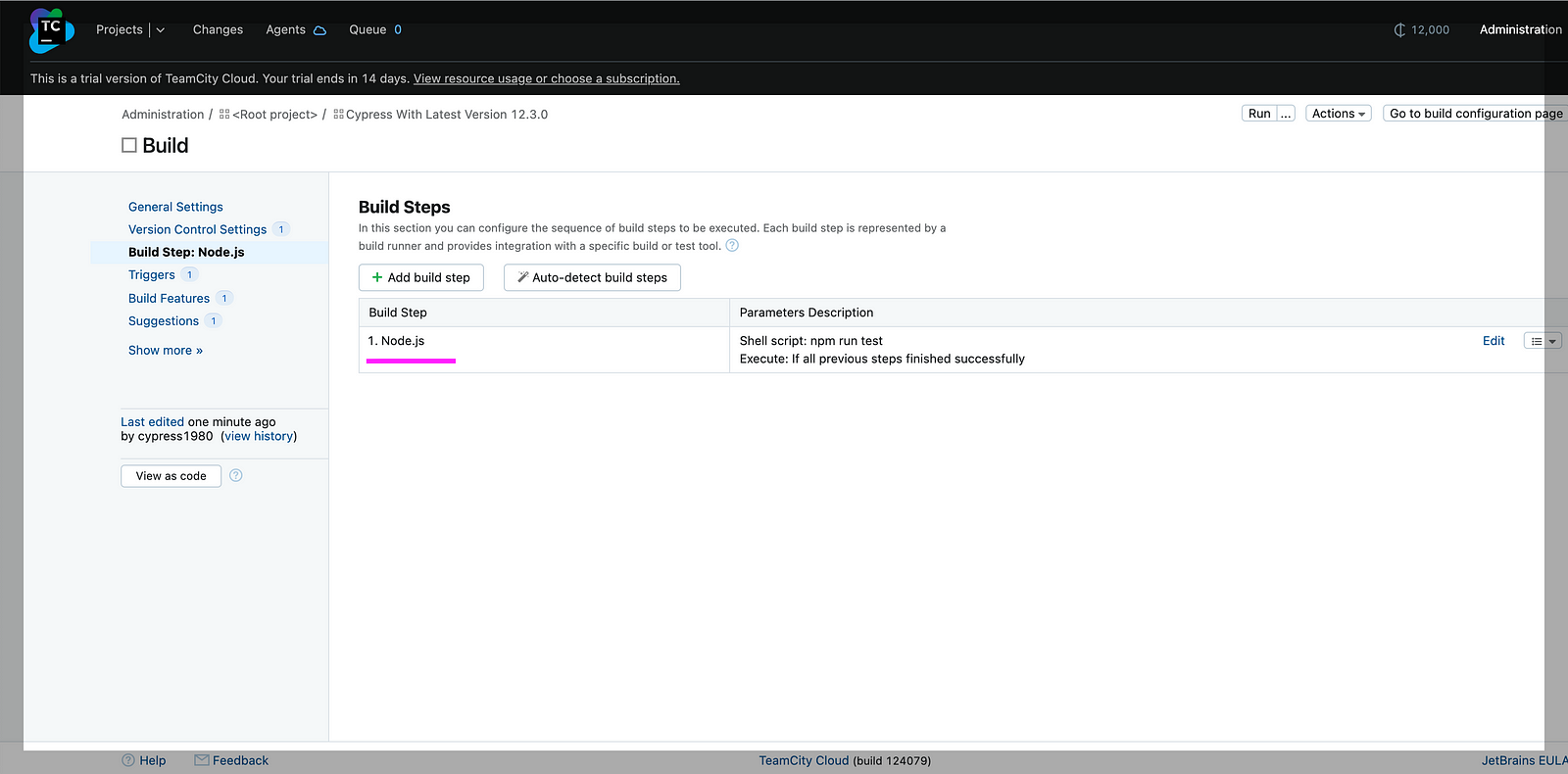Click the Parameters Description column header

807,313
